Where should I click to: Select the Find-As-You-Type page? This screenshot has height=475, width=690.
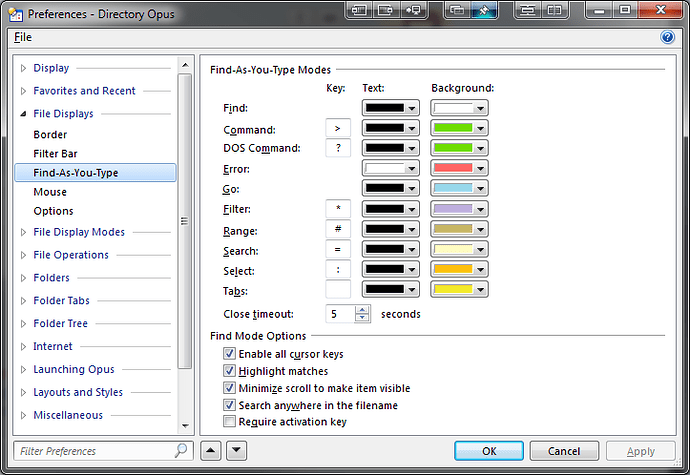tap(95, 173)
